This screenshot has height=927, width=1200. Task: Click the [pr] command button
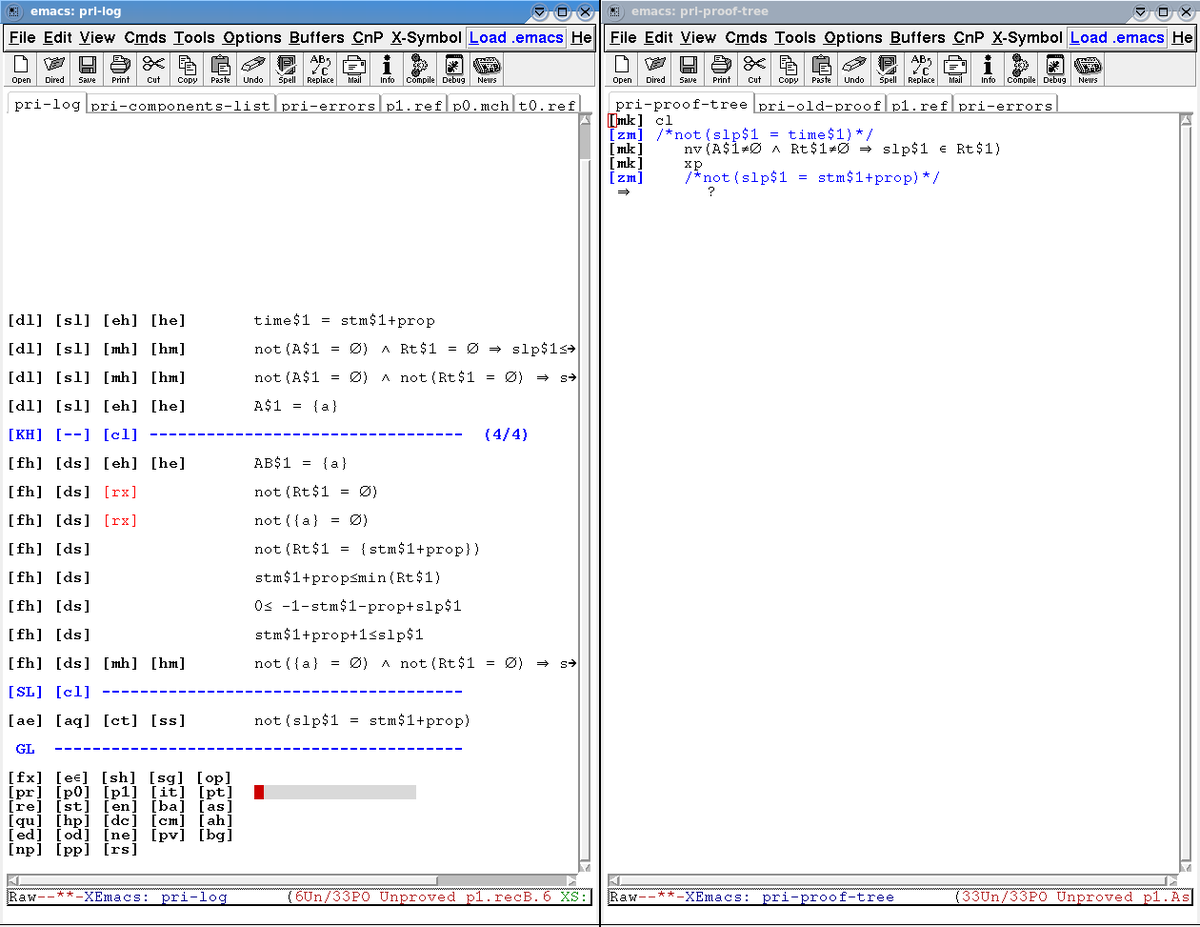[x=24, y=792]
